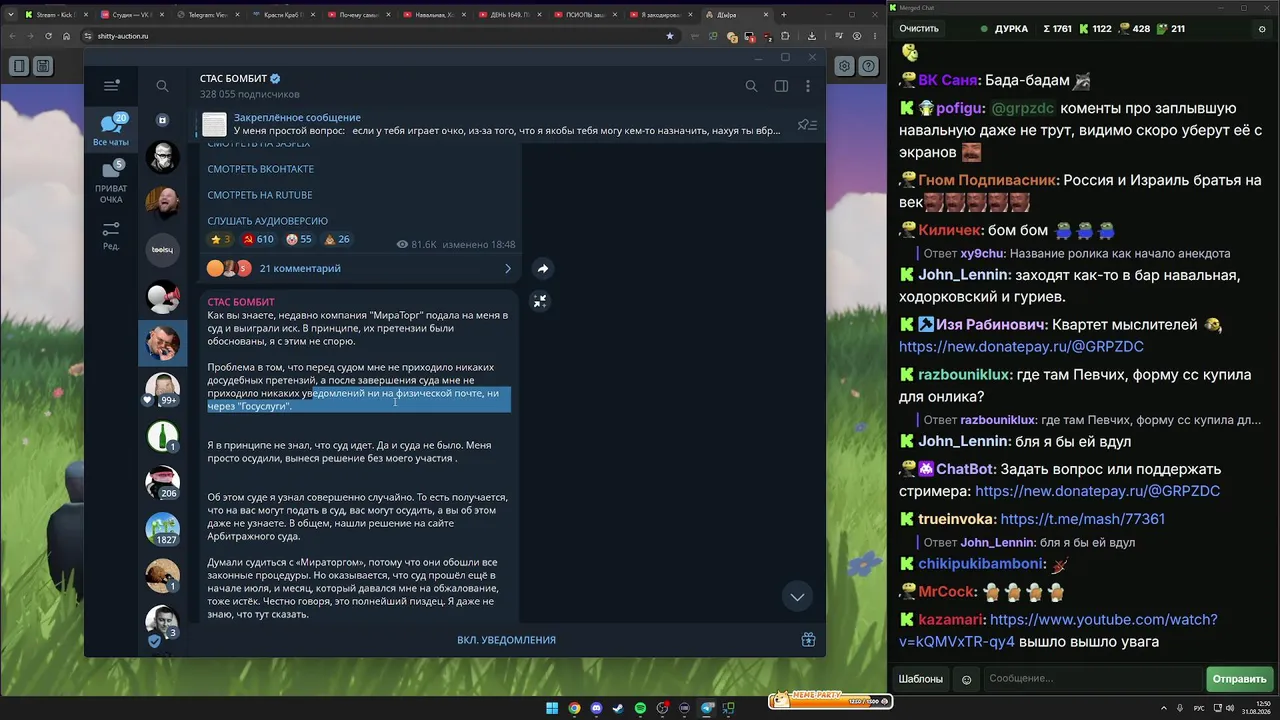Send a gift via the gift icon
The image size is (1280, 720).
pyautogui.click(x=808, y=640)
